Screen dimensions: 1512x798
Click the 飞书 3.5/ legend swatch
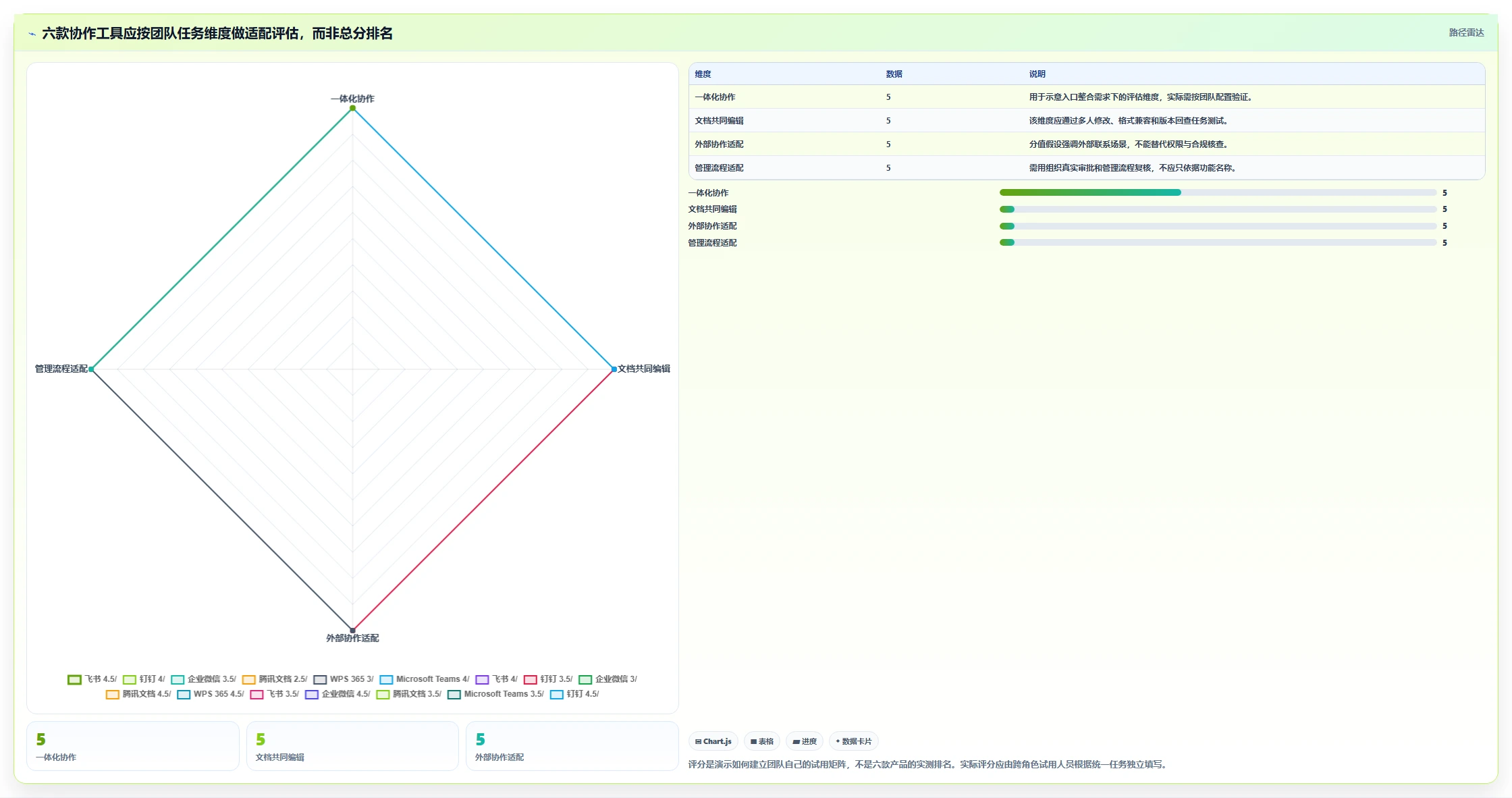pos(256,694)
